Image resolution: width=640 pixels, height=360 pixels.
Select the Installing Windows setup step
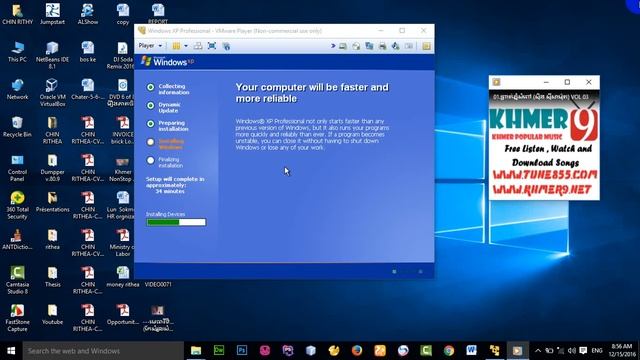166,144
